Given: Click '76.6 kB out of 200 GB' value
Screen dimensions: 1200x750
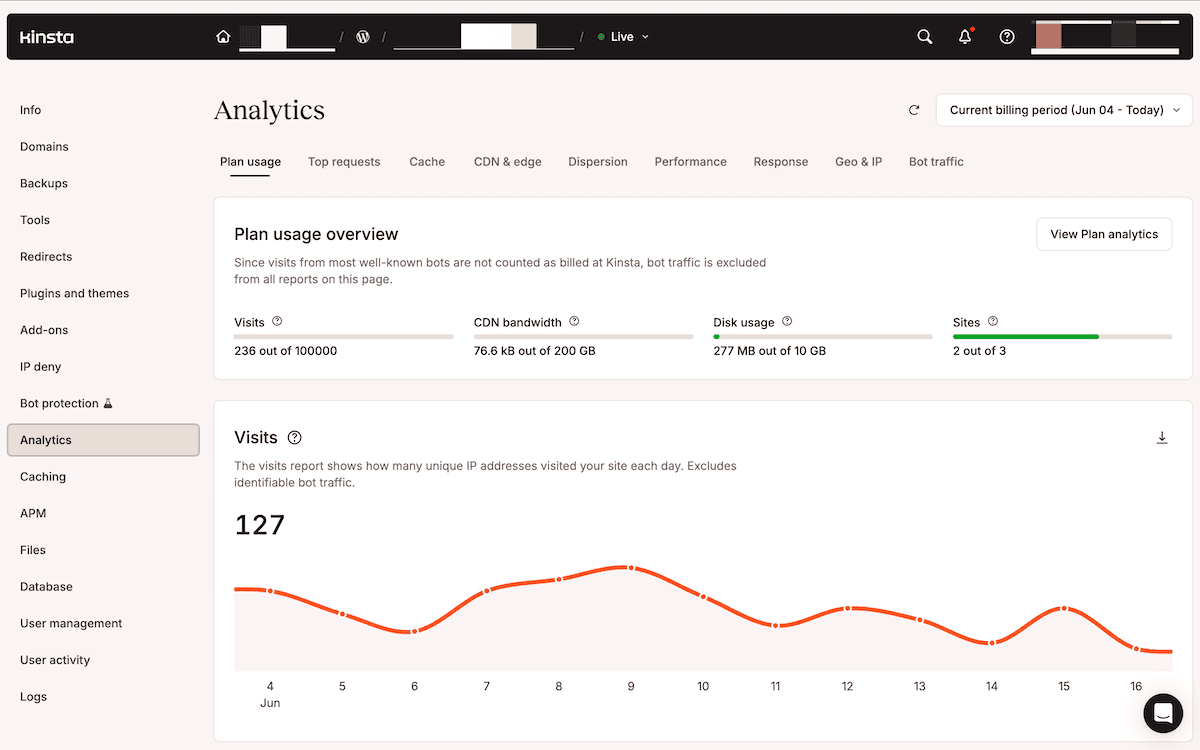Looking at the screenshot, I should [x=535, y=351].
